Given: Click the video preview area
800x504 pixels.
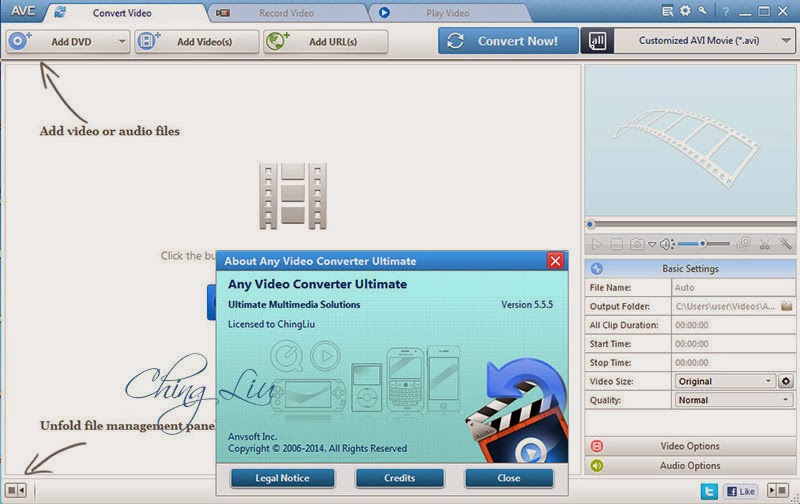Looking at the screenshot, I should click(x=690, y=140).
